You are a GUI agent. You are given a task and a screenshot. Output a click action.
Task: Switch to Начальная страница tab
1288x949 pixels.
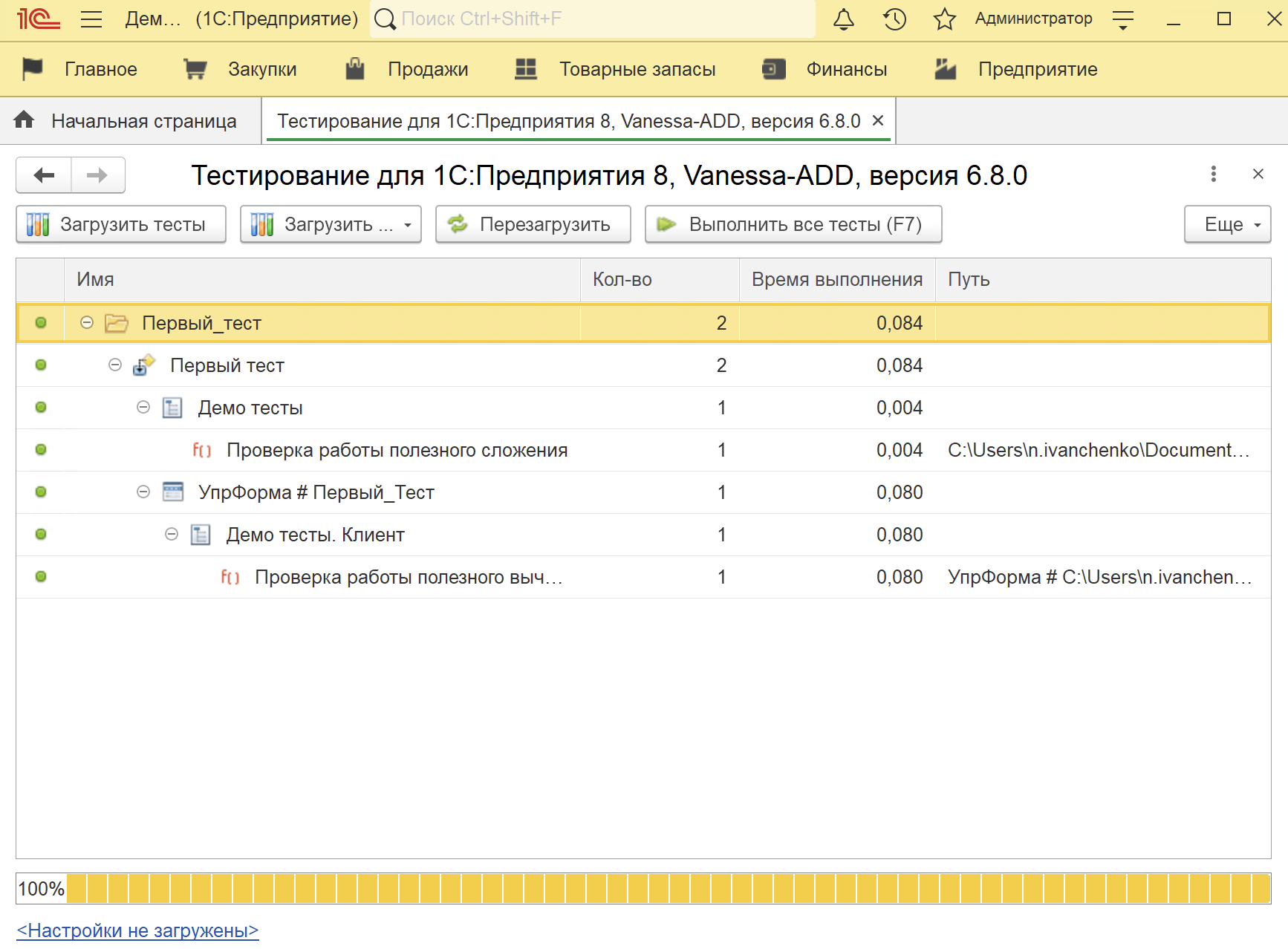[130, 121]
